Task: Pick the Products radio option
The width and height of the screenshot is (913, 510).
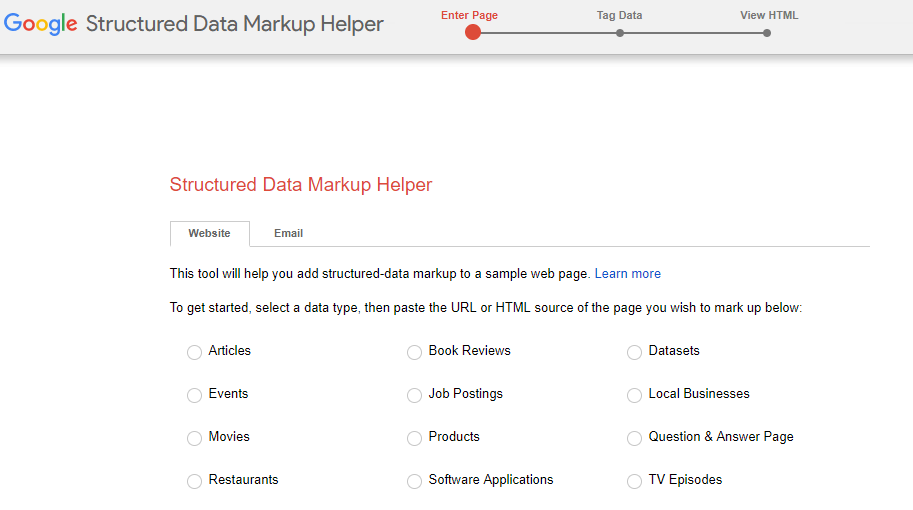Action: pos(415,438)
